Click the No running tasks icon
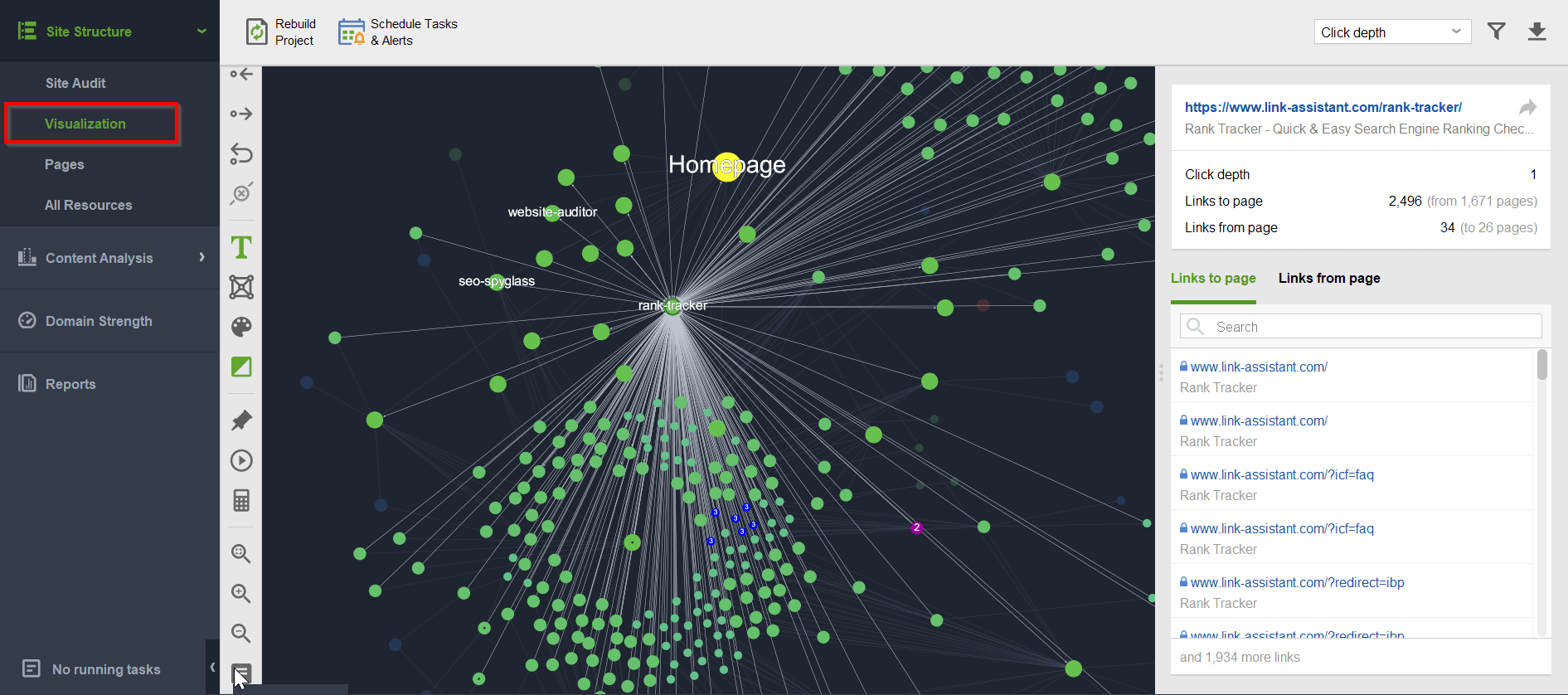 pyautogui.click(x=32, y=668)
